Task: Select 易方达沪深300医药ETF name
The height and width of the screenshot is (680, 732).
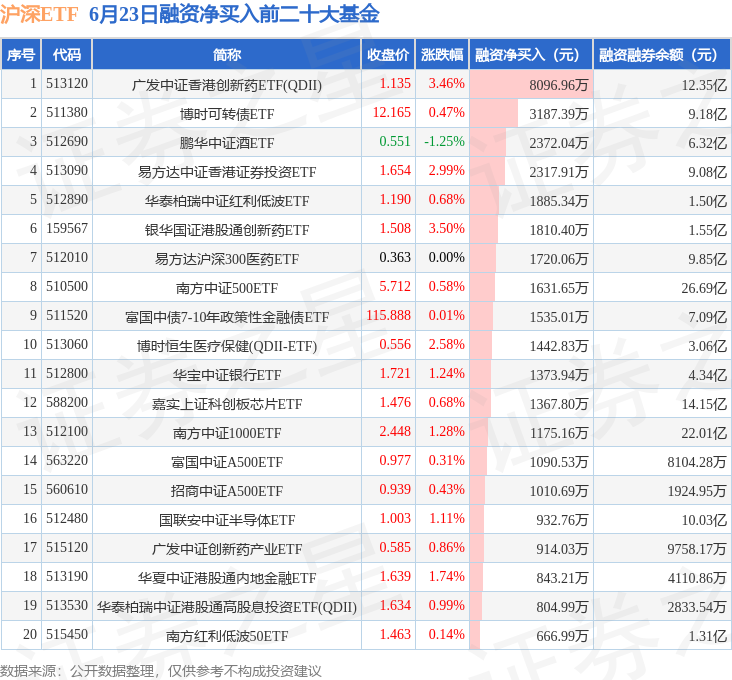Action: [227, 259]
